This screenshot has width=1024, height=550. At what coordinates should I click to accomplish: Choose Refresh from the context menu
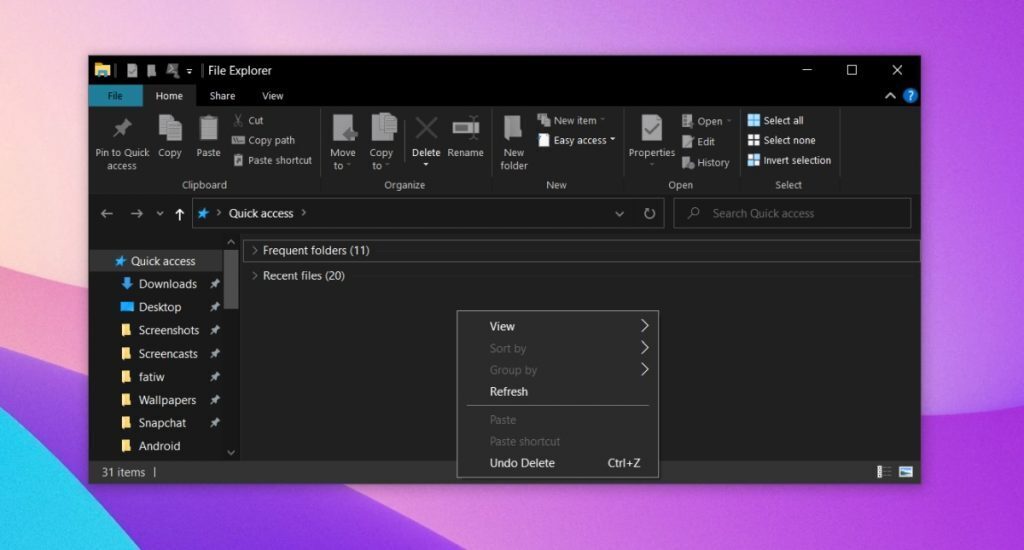(x=508, y=391)
